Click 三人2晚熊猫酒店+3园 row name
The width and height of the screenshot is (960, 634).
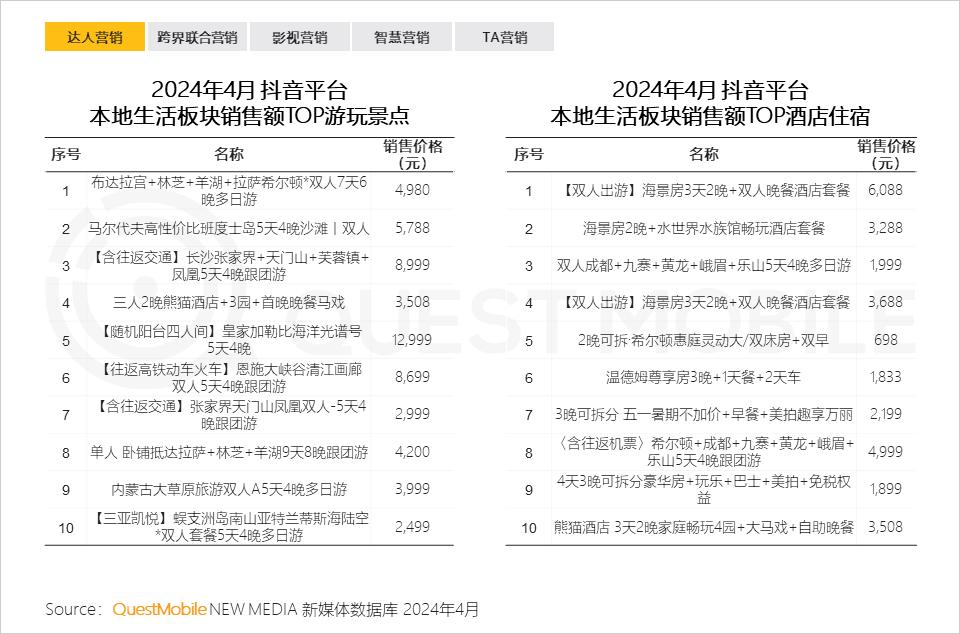(x=229, y=302)
